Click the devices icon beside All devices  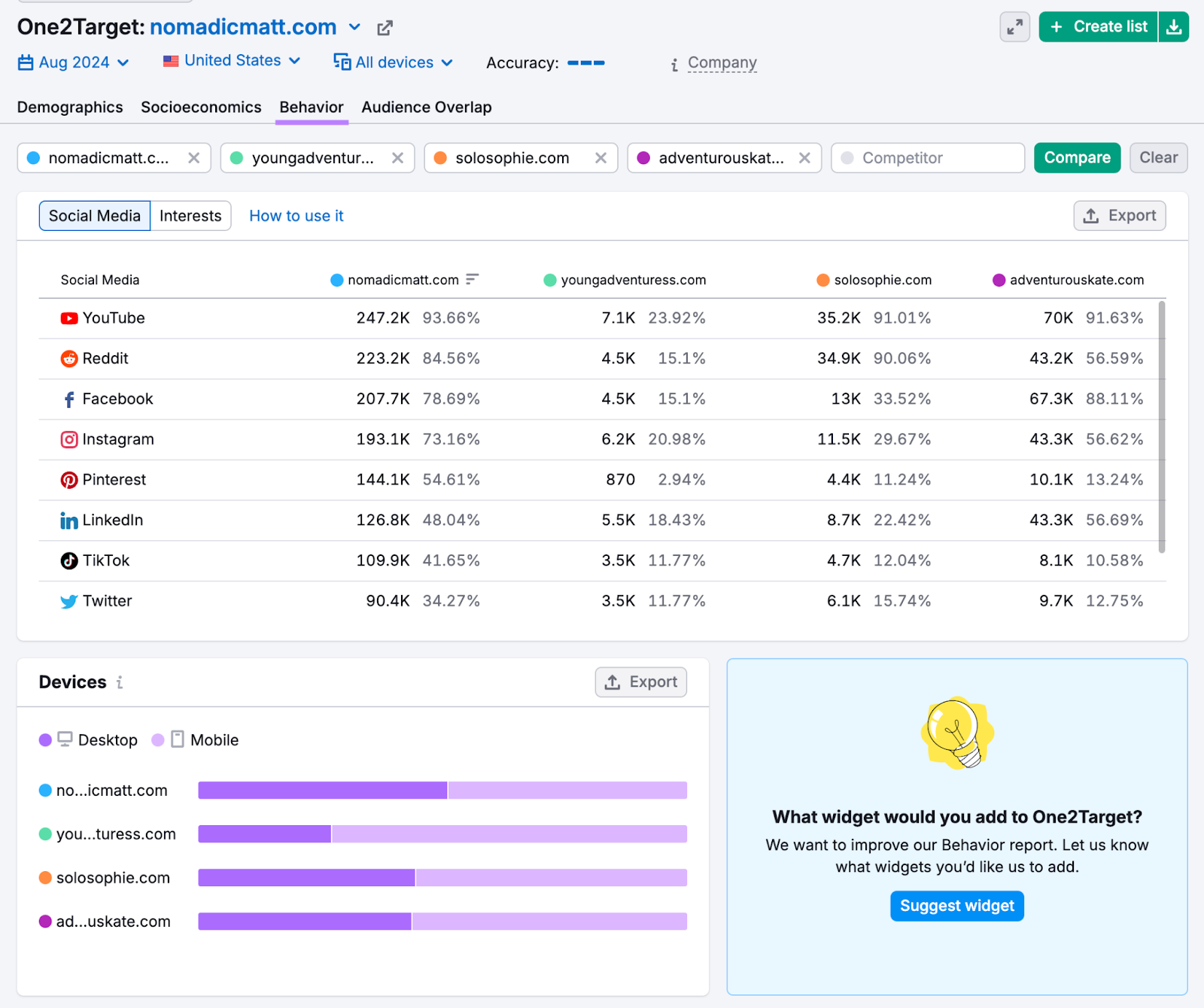342,62
